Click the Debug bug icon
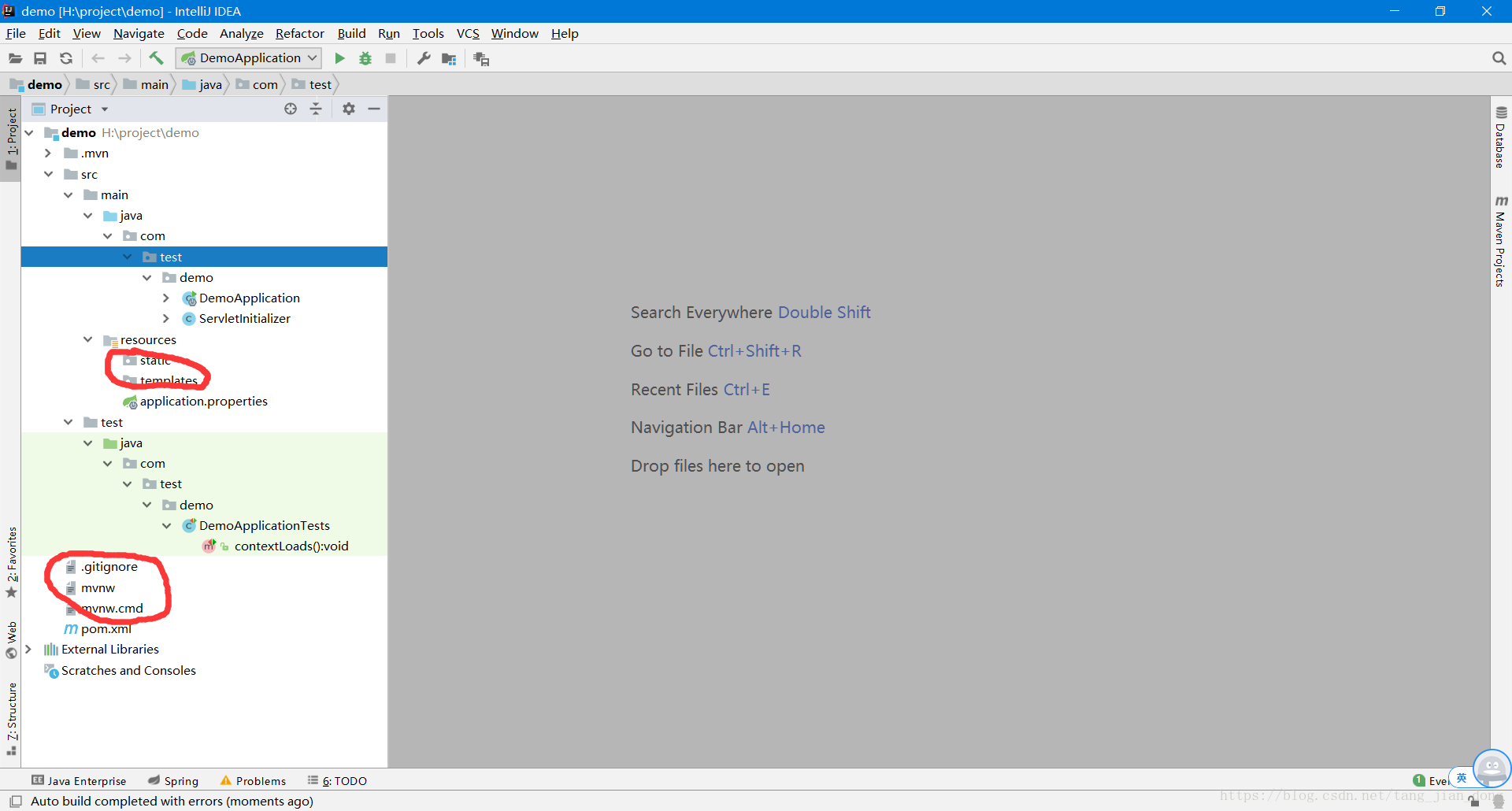The height and width of the screenshot is (811, 1512). coord(365,58)
